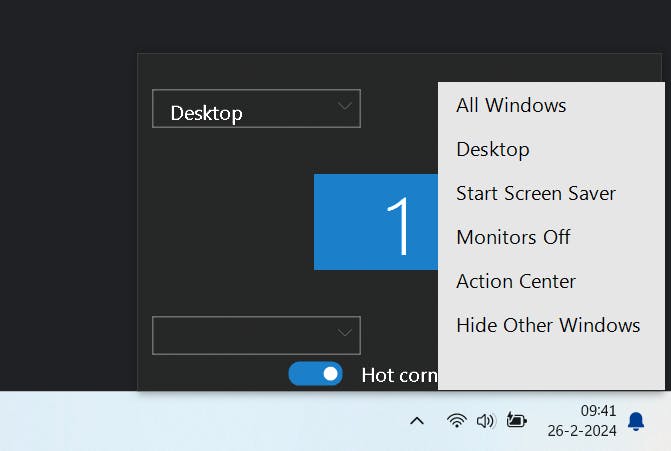Click the blue monitor 1 thumbnail
The width and height of the screenshot is (671, 451).
pos(376,222)
